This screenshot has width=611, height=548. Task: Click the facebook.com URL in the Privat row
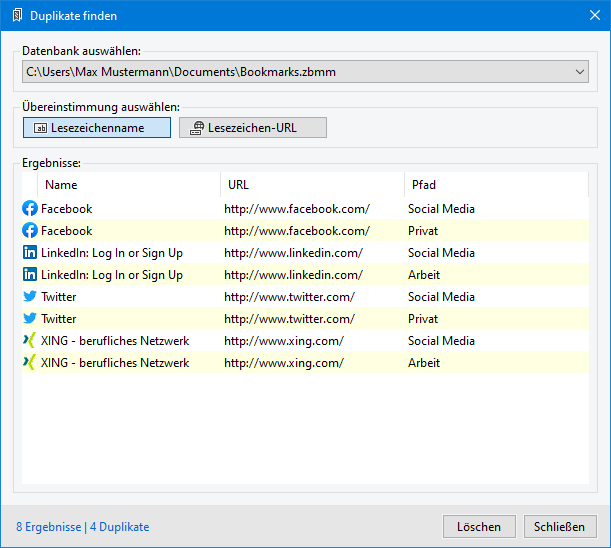297,231
